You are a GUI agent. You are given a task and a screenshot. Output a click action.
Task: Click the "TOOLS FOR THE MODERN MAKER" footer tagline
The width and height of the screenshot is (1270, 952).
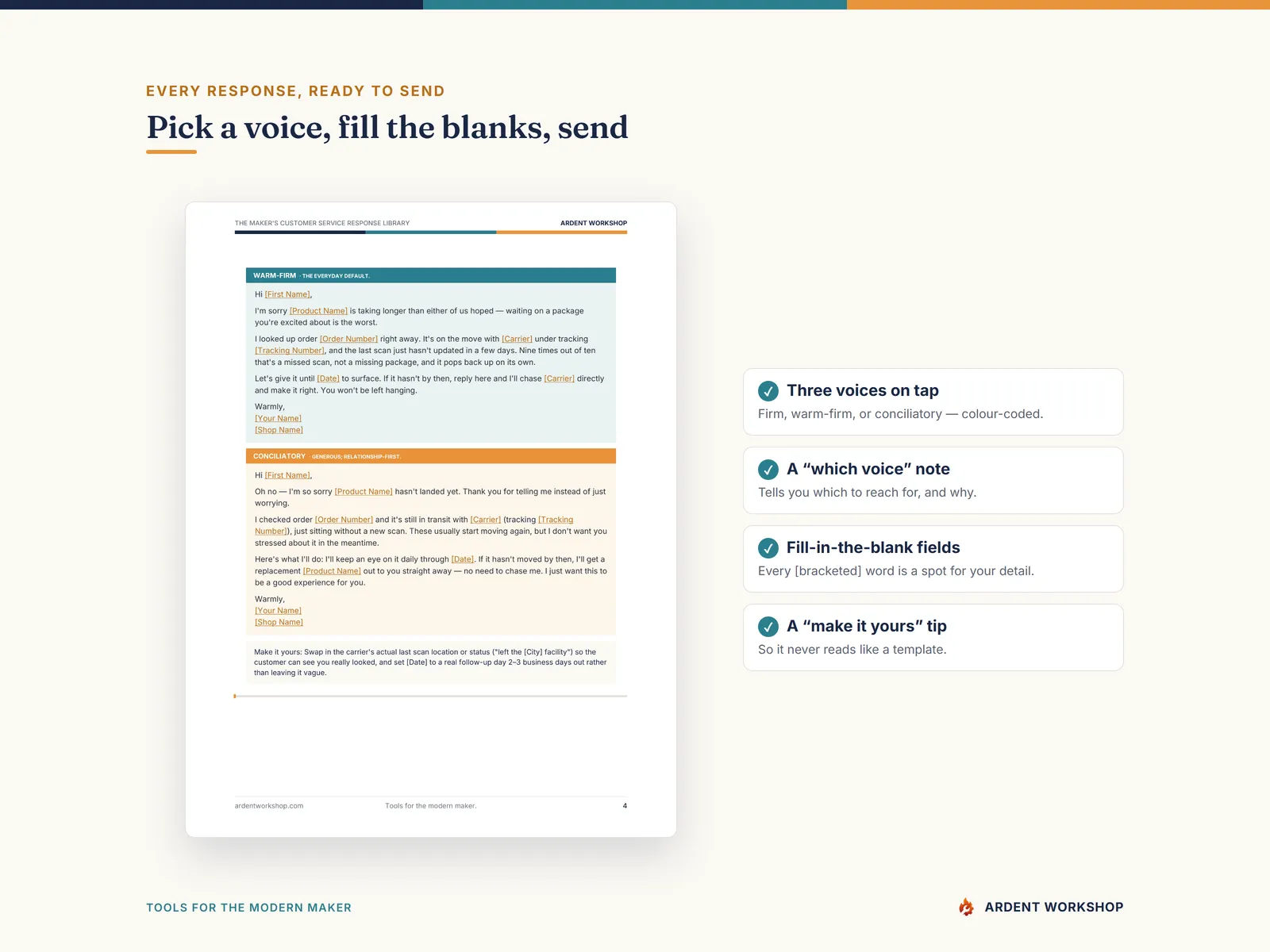(248, 908)
